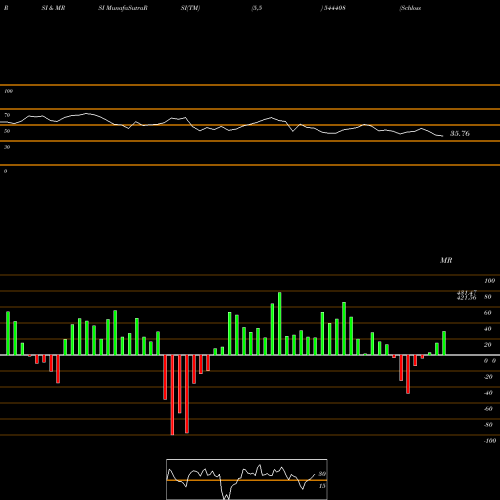Click the 30 label inside mini thumbnail

pyautogui.click(x=322, y=474)
